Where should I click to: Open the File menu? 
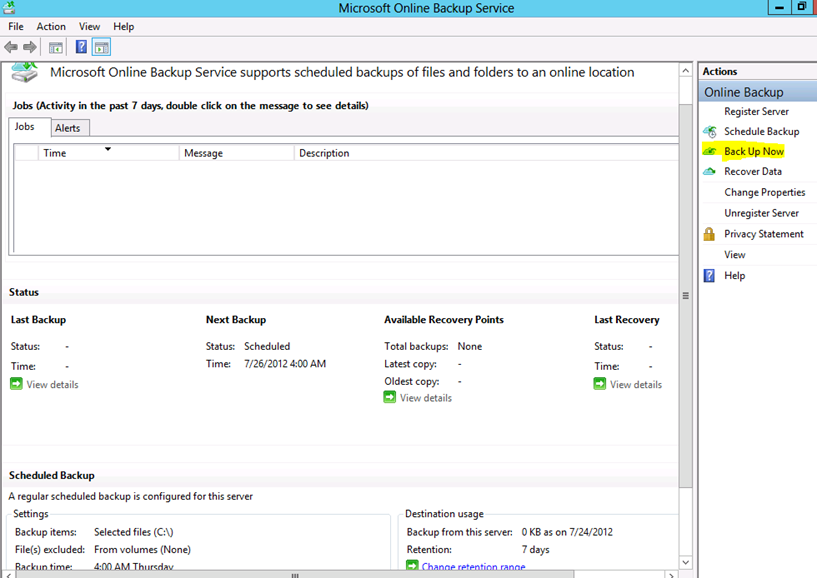pos(16,27)
